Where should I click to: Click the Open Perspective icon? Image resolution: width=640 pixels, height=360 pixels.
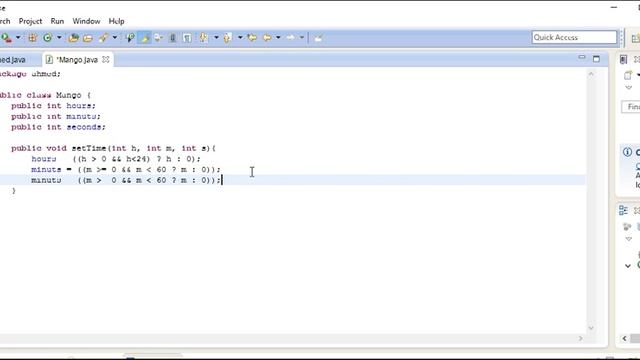tap(636, 38)
